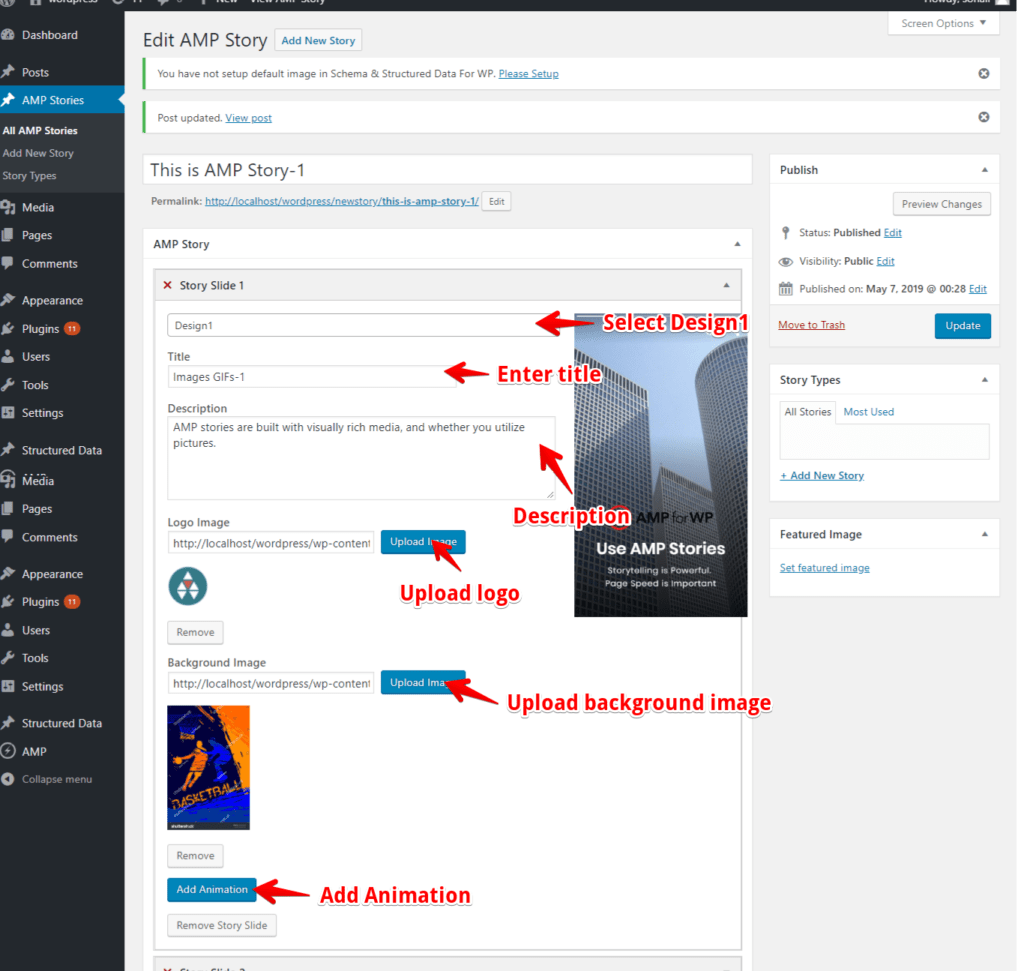The height and width of the screenshot is (971, 1024).
Task: Remove the uploaded logo image
Action: [195, 632]
